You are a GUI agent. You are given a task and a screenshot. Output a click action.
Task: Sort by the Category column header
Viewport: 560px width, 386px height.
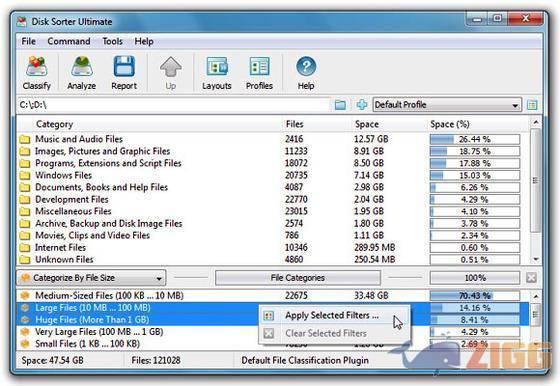pos(54,124)
